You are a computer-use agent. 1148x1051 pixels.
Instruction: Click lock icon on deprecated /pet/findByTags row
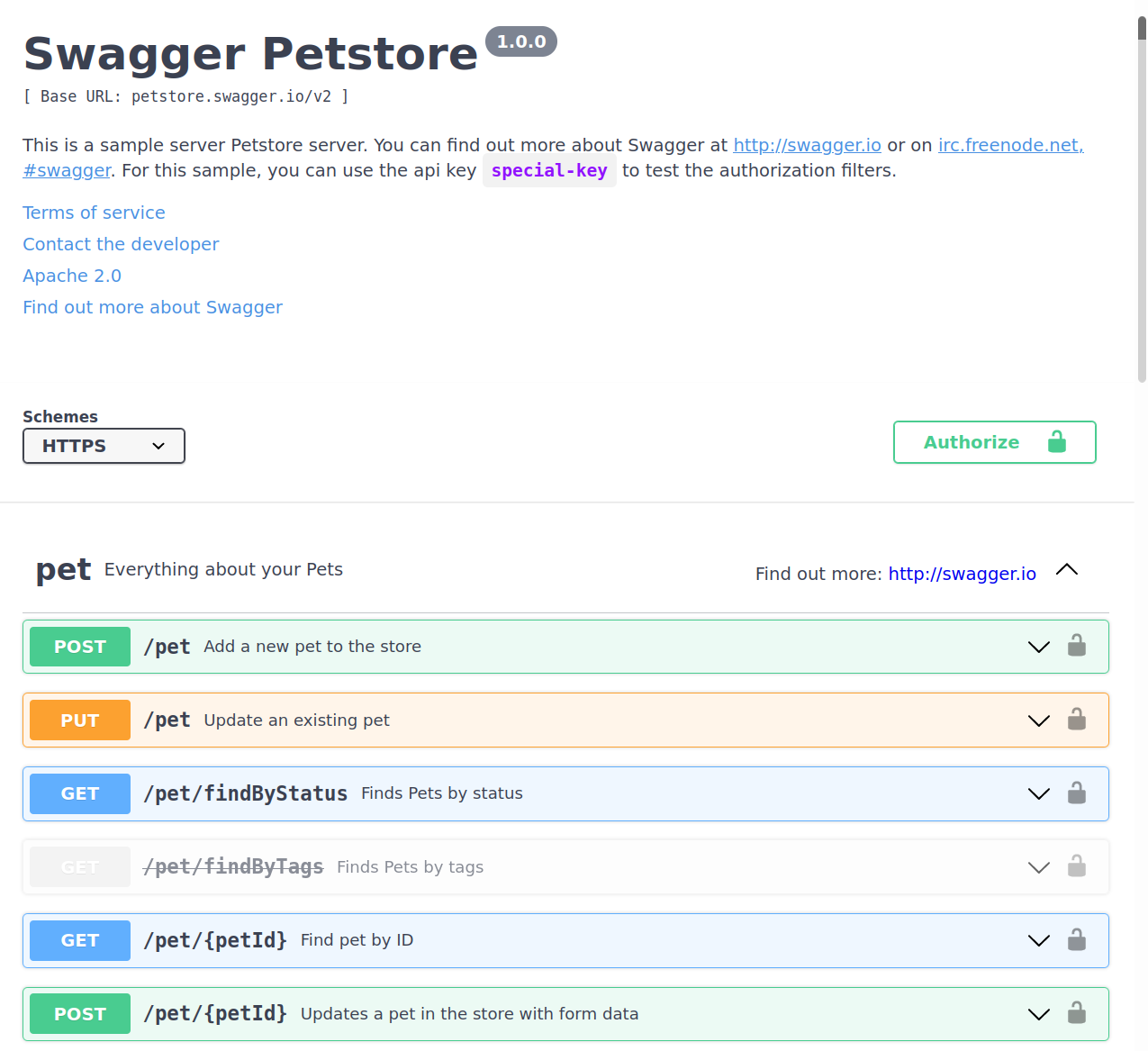pyautogui.click(x=1077, y=866)
